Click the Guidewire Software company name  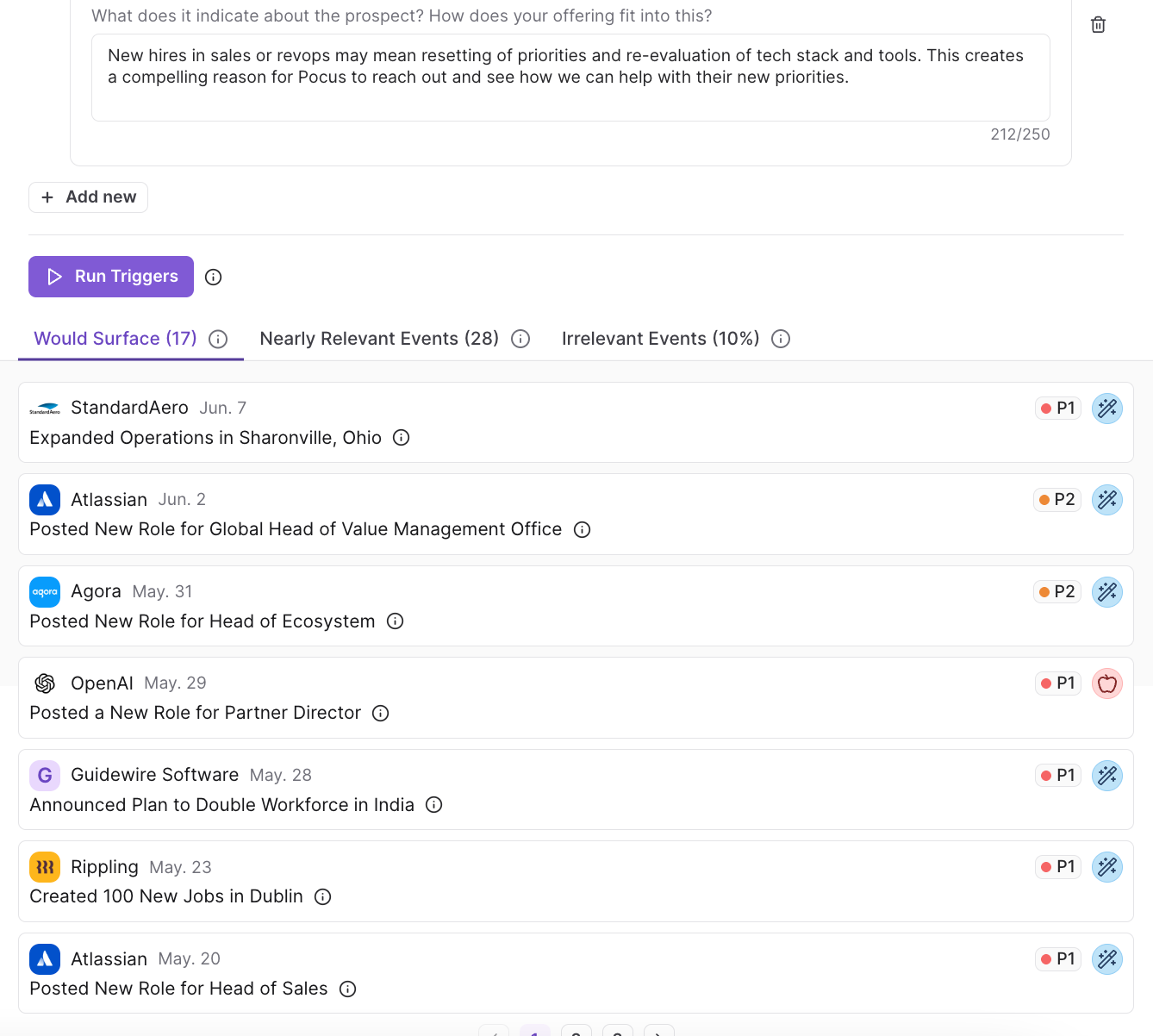pyautogui.click(x=154, y=775)
